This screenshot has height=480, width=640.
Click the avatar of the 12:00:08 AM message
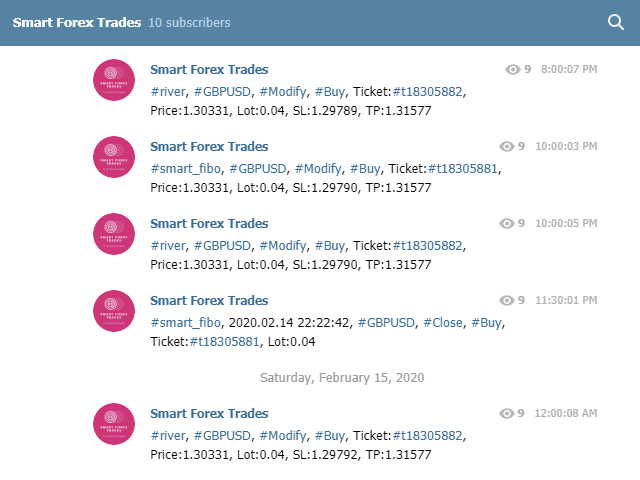tap(114, 424)
